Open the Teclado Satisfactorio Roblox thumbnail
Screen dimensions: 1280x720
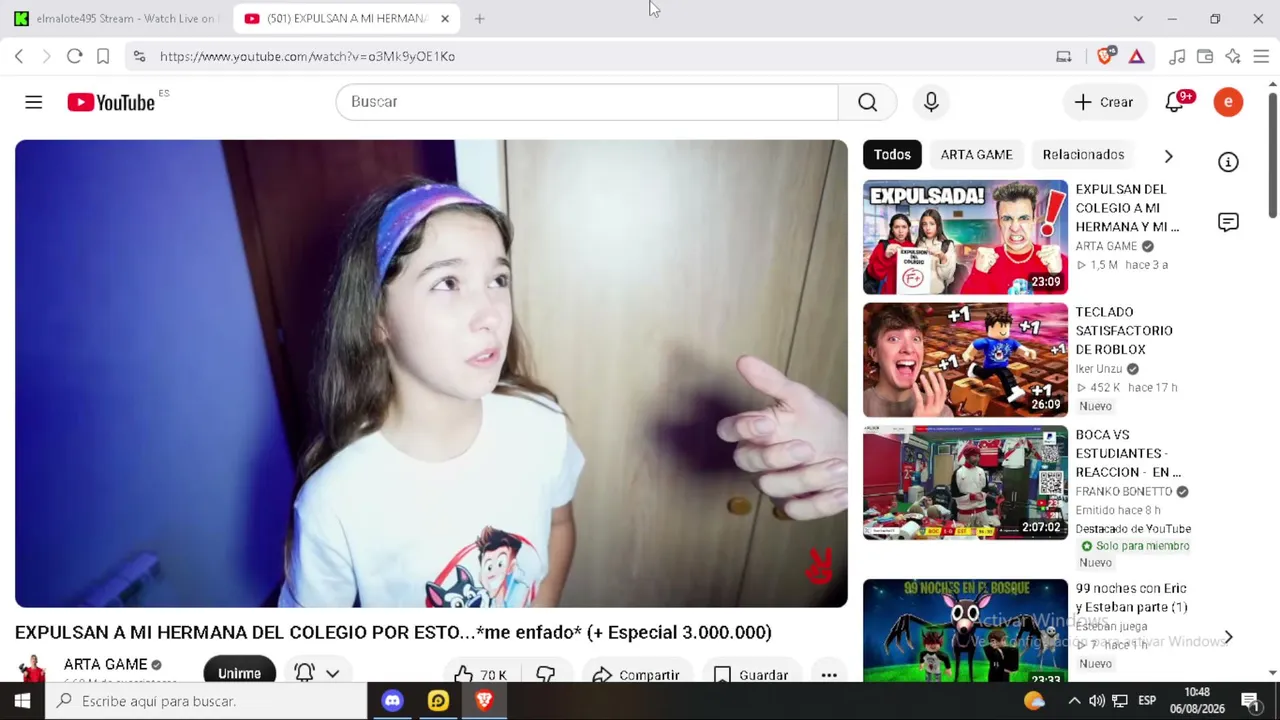(965, 360)
